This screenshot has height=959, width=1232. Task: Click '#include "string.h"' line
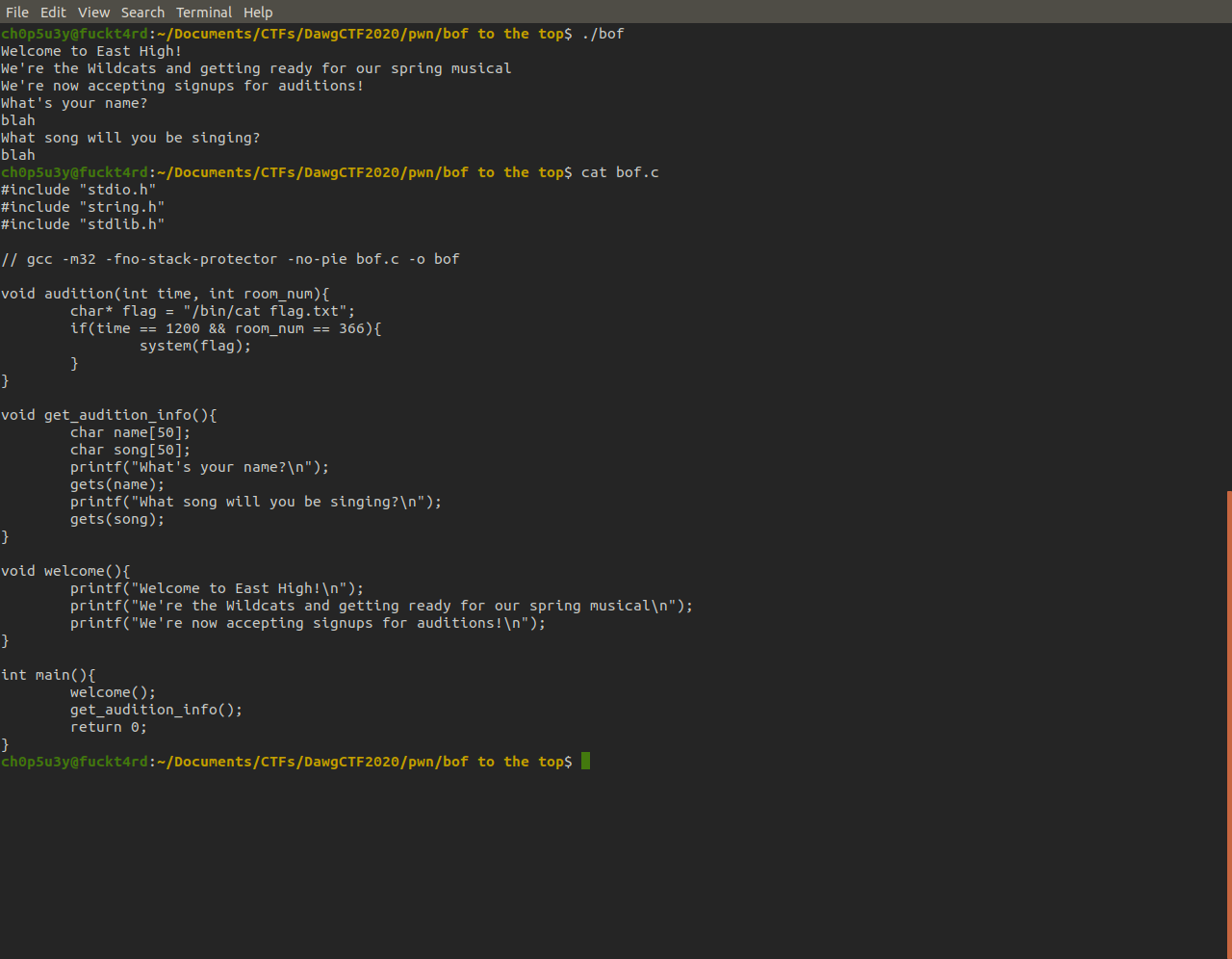[83, 207]
